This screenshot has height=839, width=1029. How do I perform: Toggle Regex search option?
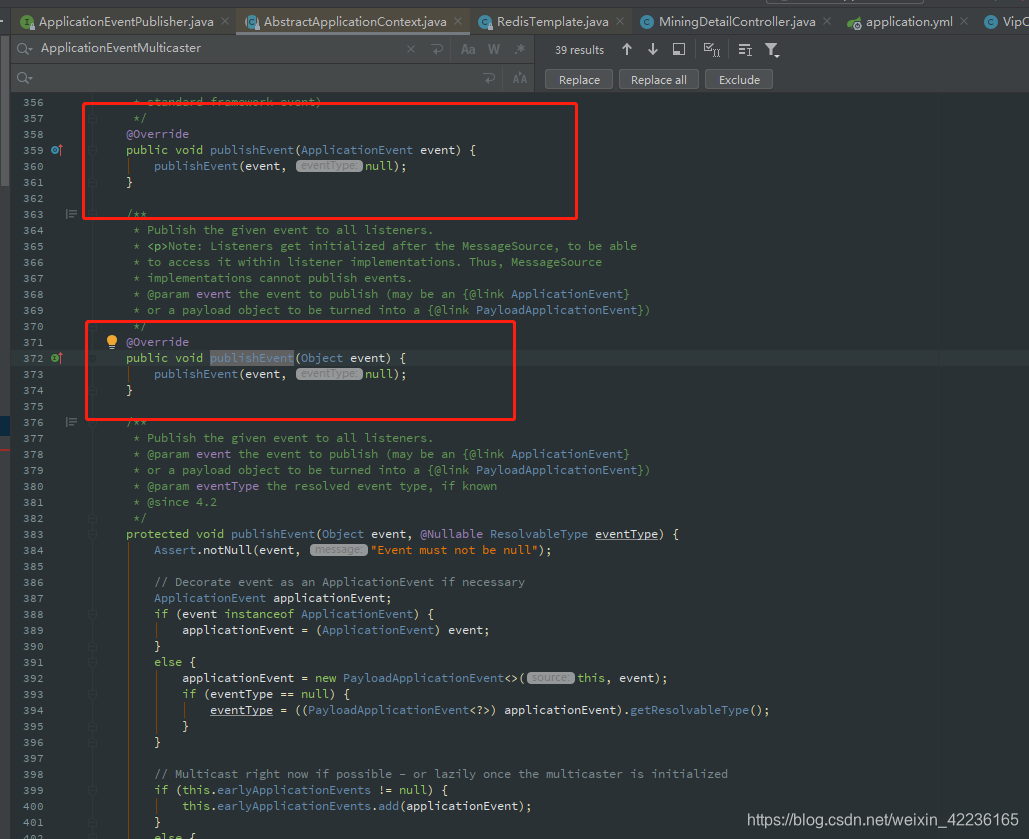coord(520,49)
